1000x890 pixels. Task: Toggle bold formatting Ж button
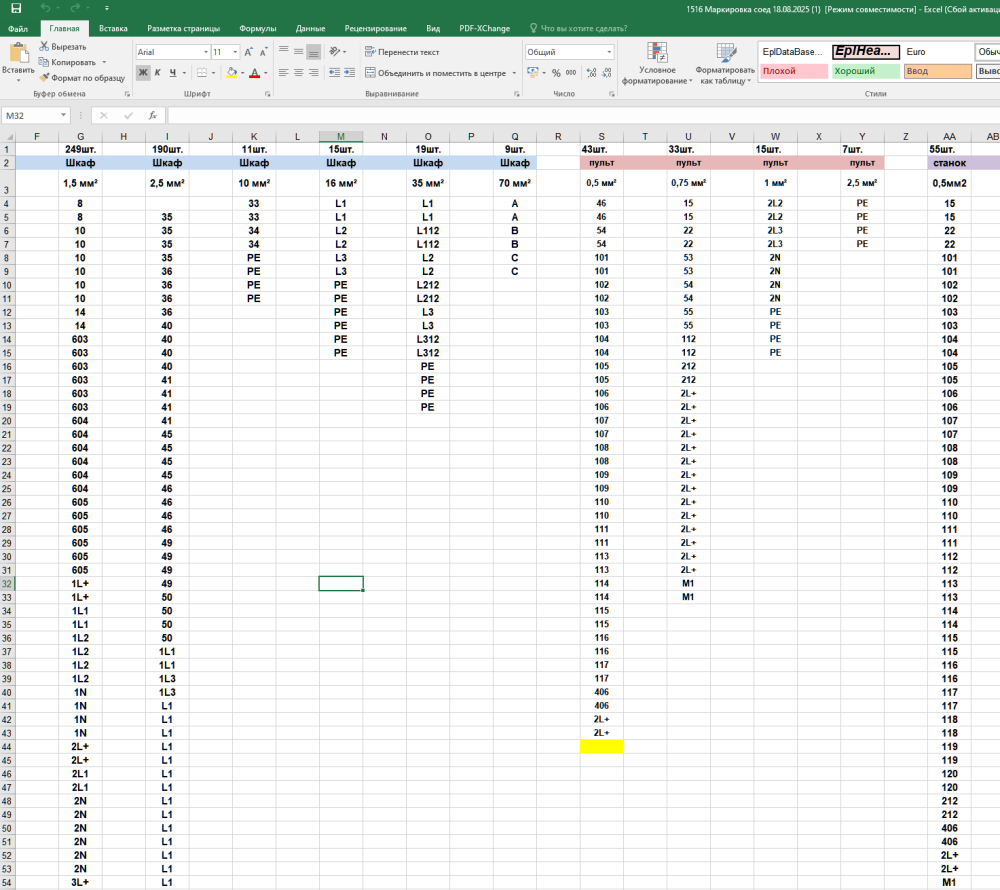[x=143, y=72]
